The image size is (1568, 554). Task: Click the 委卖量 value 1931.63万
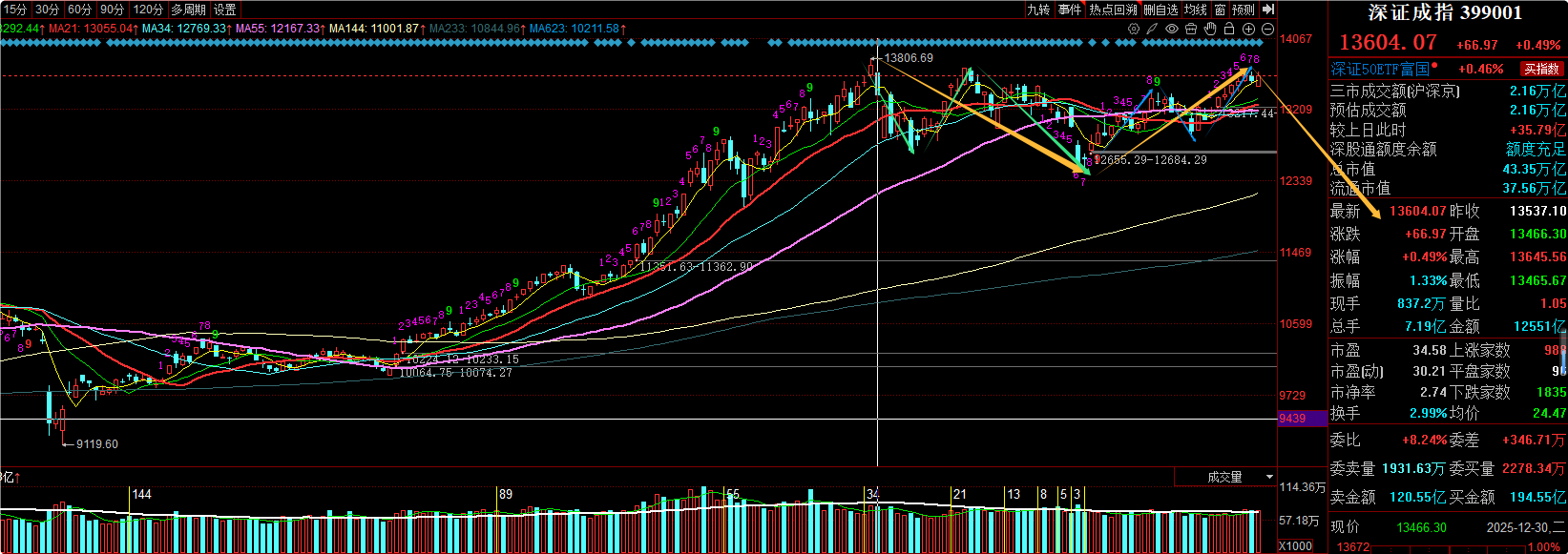tap(1413, 468)
